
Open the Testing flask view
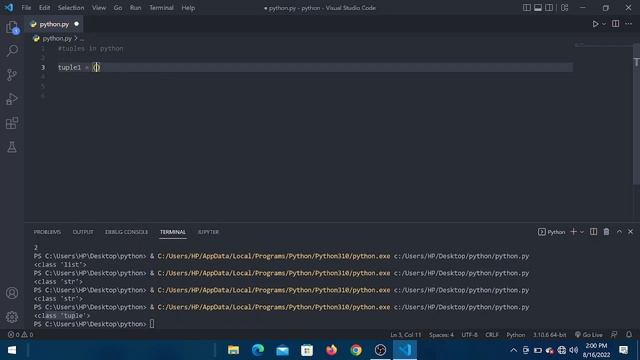pyautogui.click(x=12, y=147)
